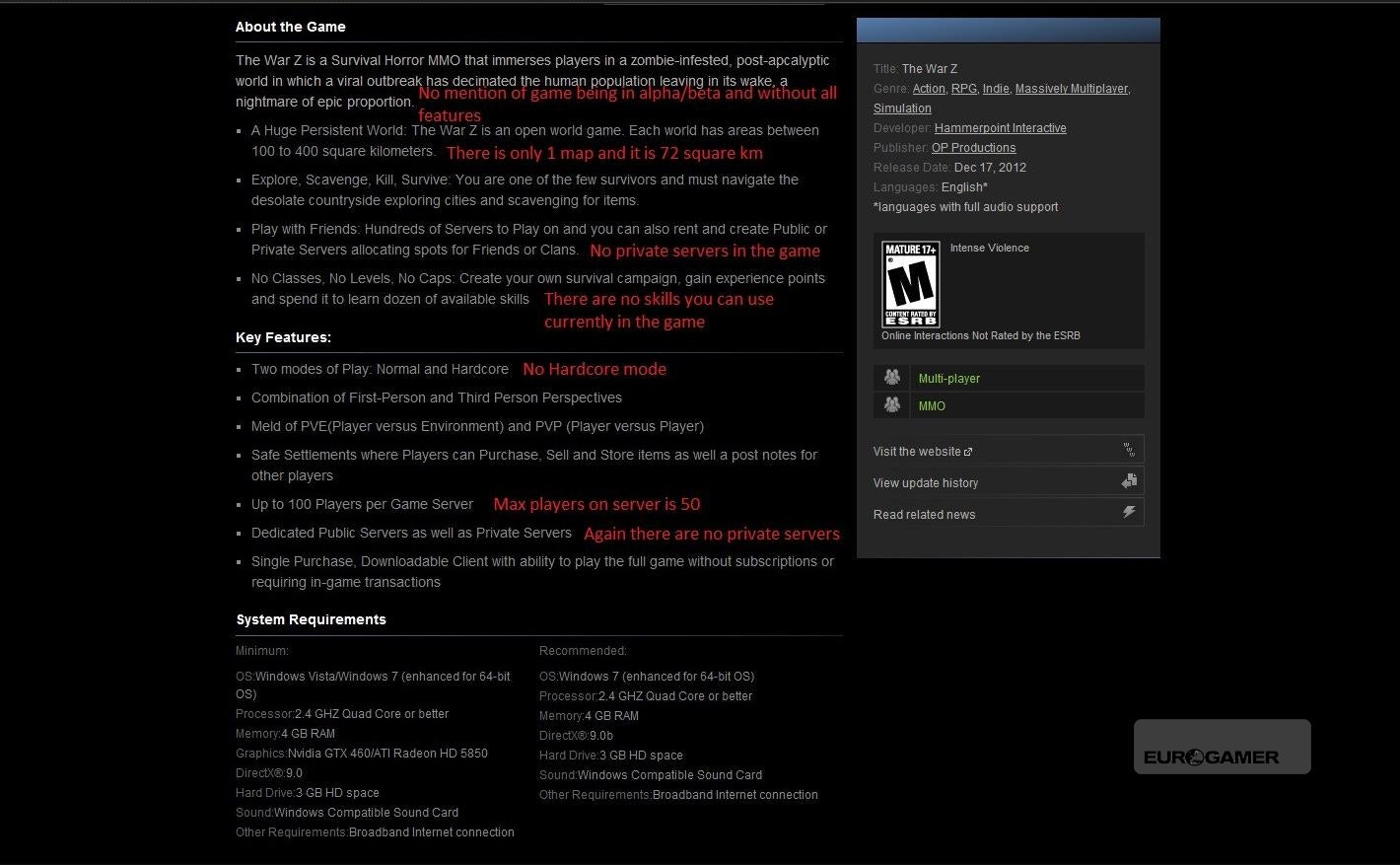Viewport: 1400px width, 865px height.
Task: Click the icon at right of Visit the website
Action: [x=1129, y=451]
